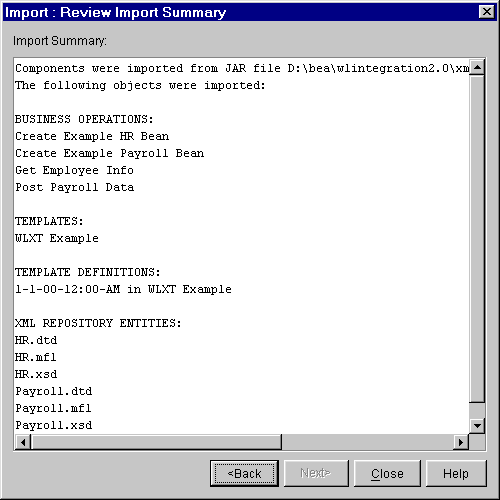Click horizontal scrollbar right arrow
500x500 pixels.
pos(461,442)
